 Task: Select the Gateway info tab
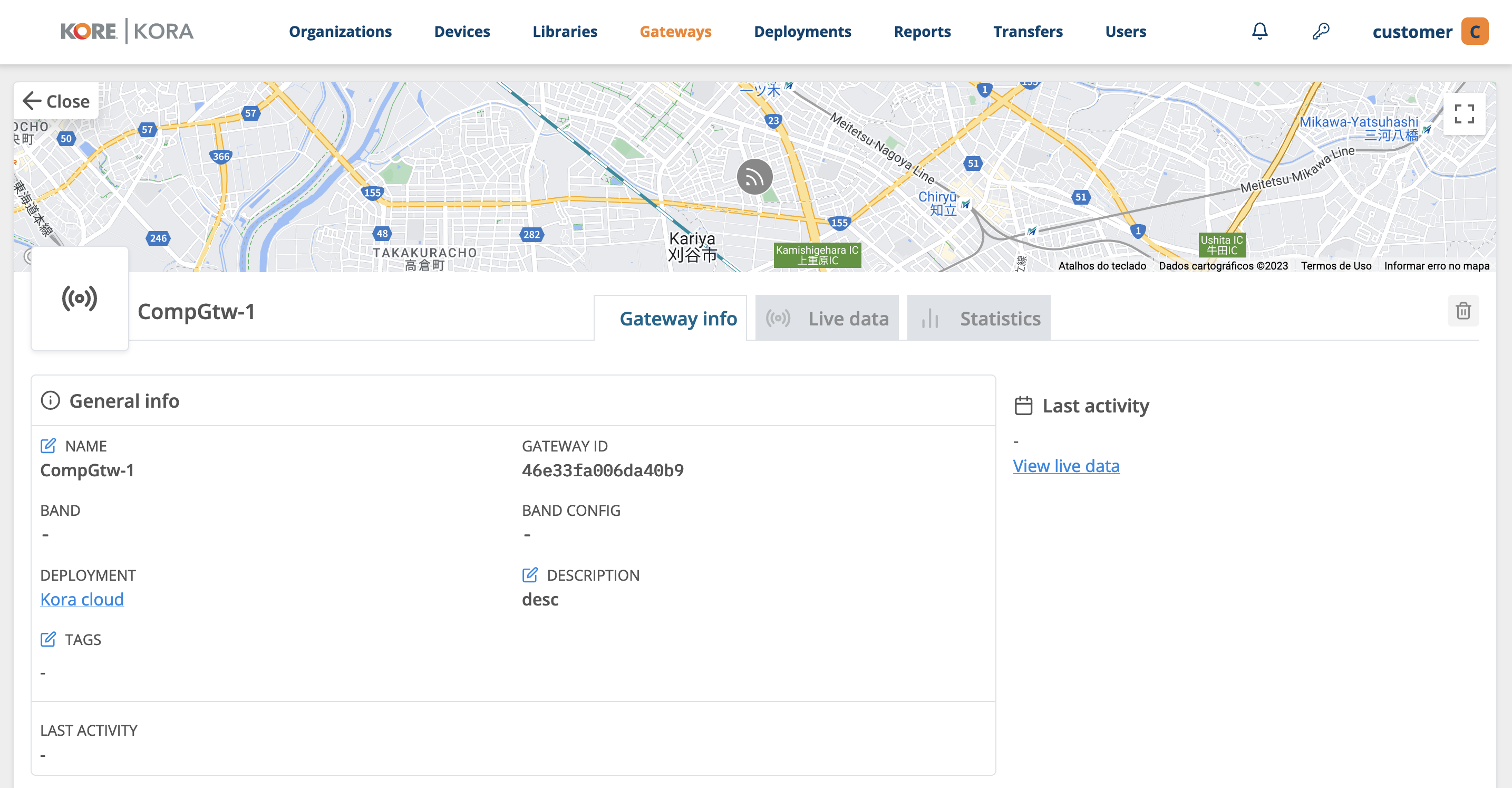pyautogui.click(x=670, y=318)
